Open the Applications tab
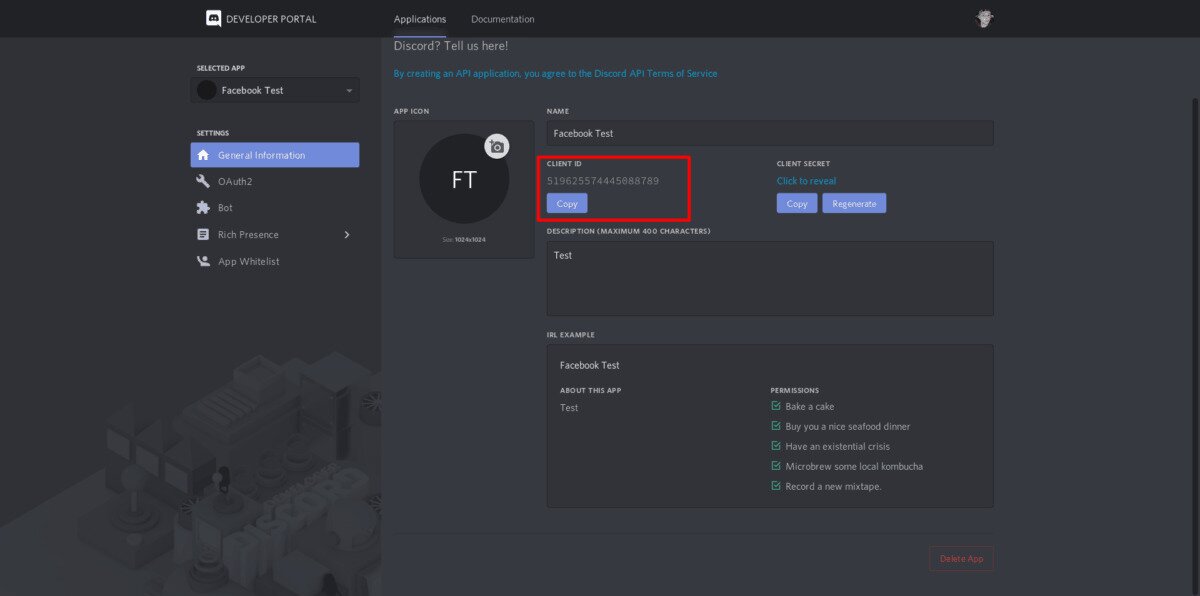This screenshot has height=596, width=1200. coord(420,19)
